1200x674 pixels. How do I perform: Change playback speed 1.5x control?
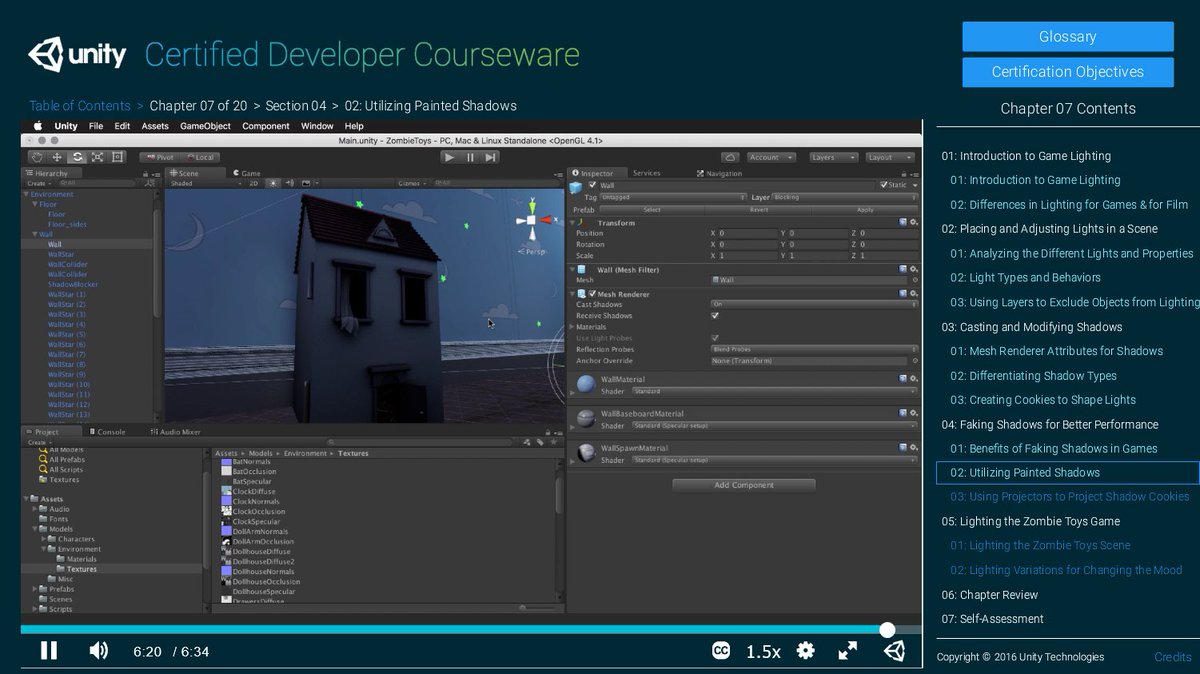tap(763, 652)
